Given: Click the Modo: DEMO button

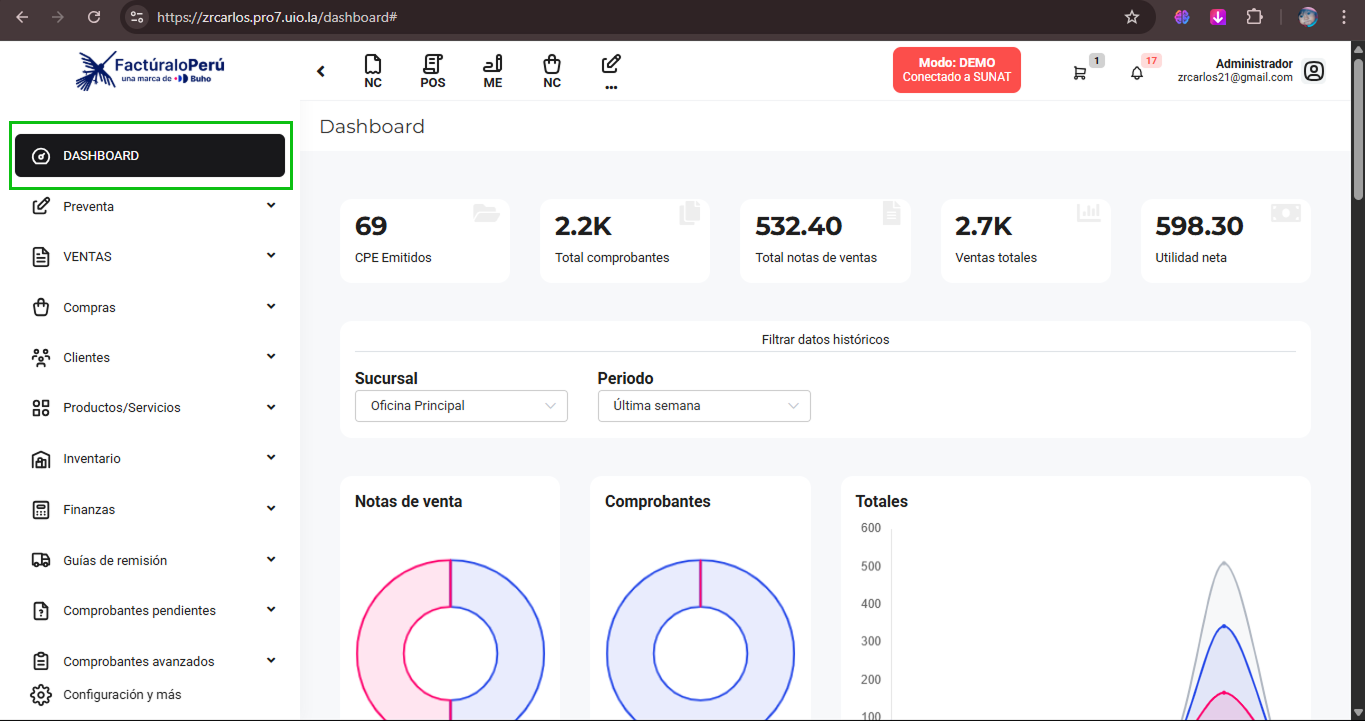Looking at the screenshot, I should 956,70.
